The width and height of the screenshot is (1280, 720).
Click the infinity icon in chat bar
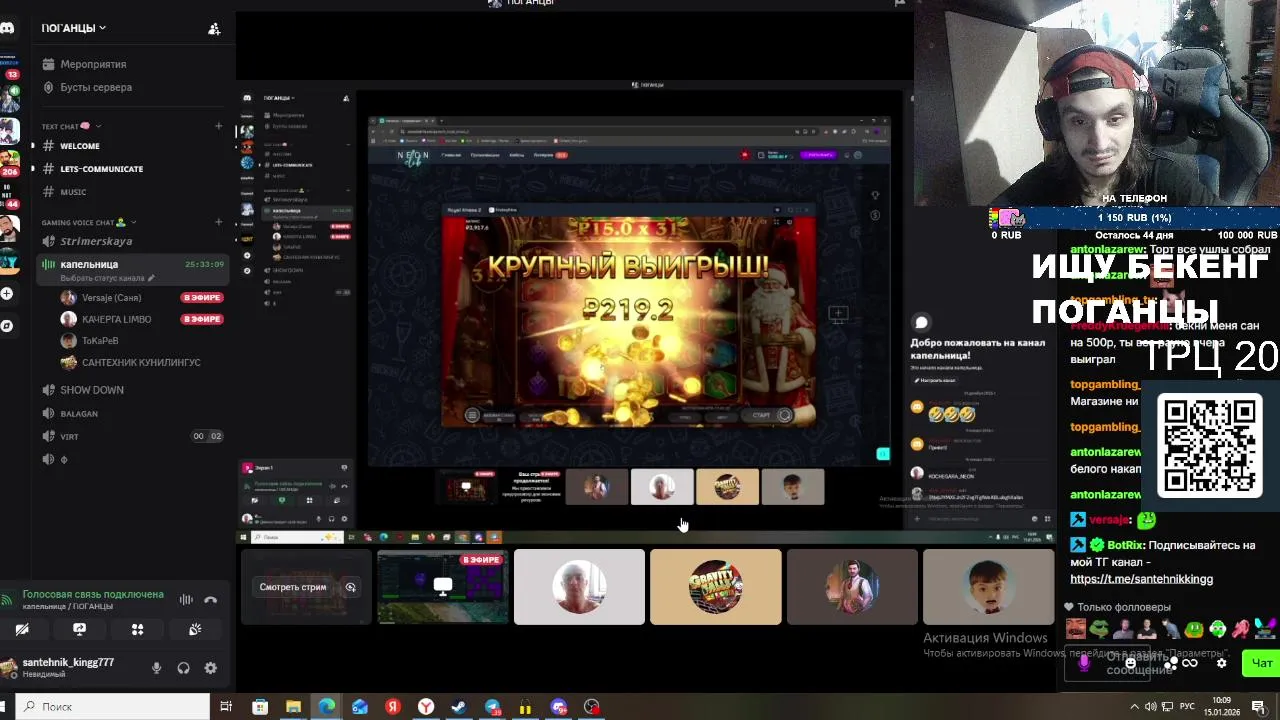coord(1190,663)
